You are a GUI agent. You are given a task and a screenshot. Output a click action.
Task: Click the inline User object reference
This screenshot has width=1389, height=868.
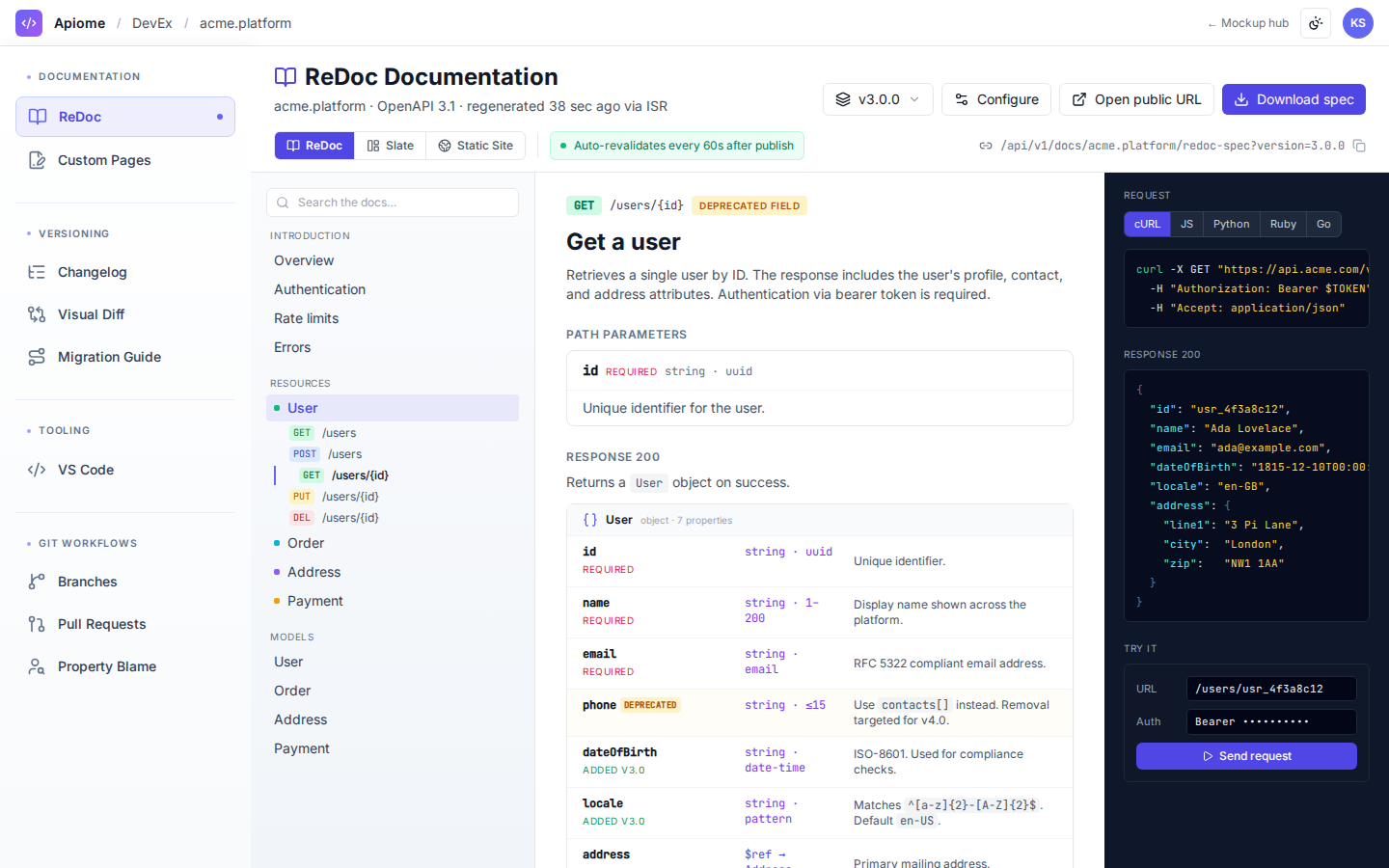click(x=649, y=483)
